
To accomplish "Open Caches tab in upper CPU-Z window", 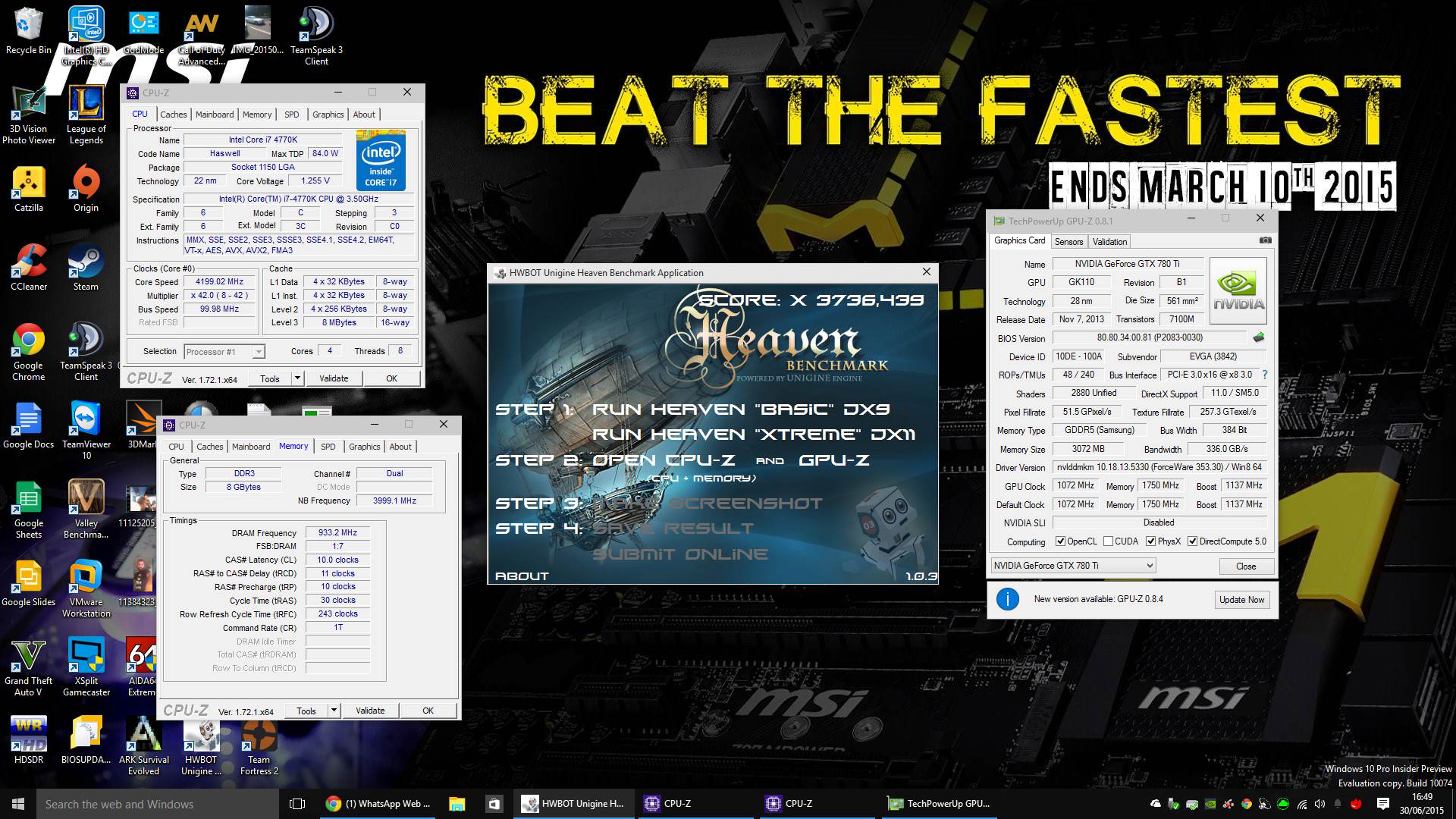I will pos(173,115).
